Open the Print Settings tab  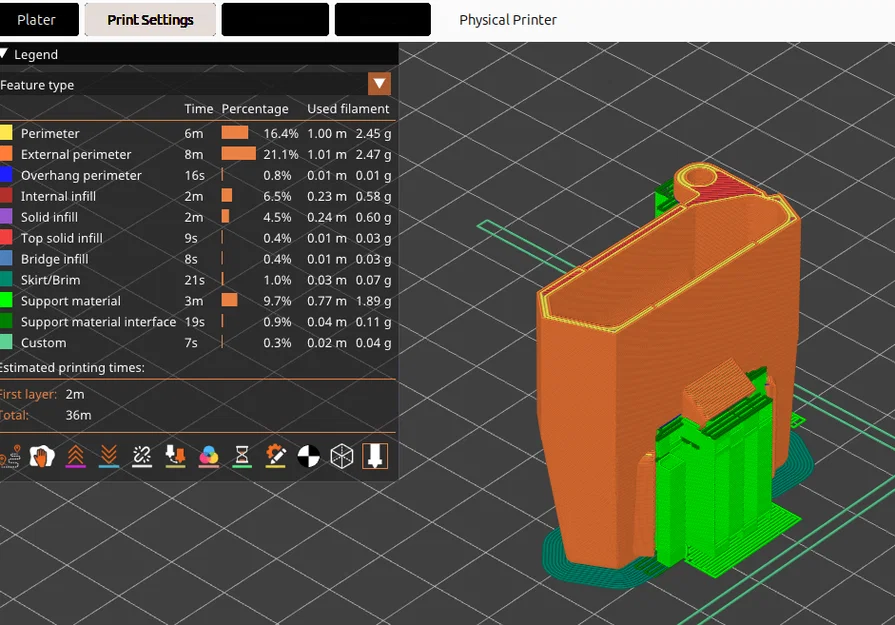pyautogui.click(x=150, y=19)
